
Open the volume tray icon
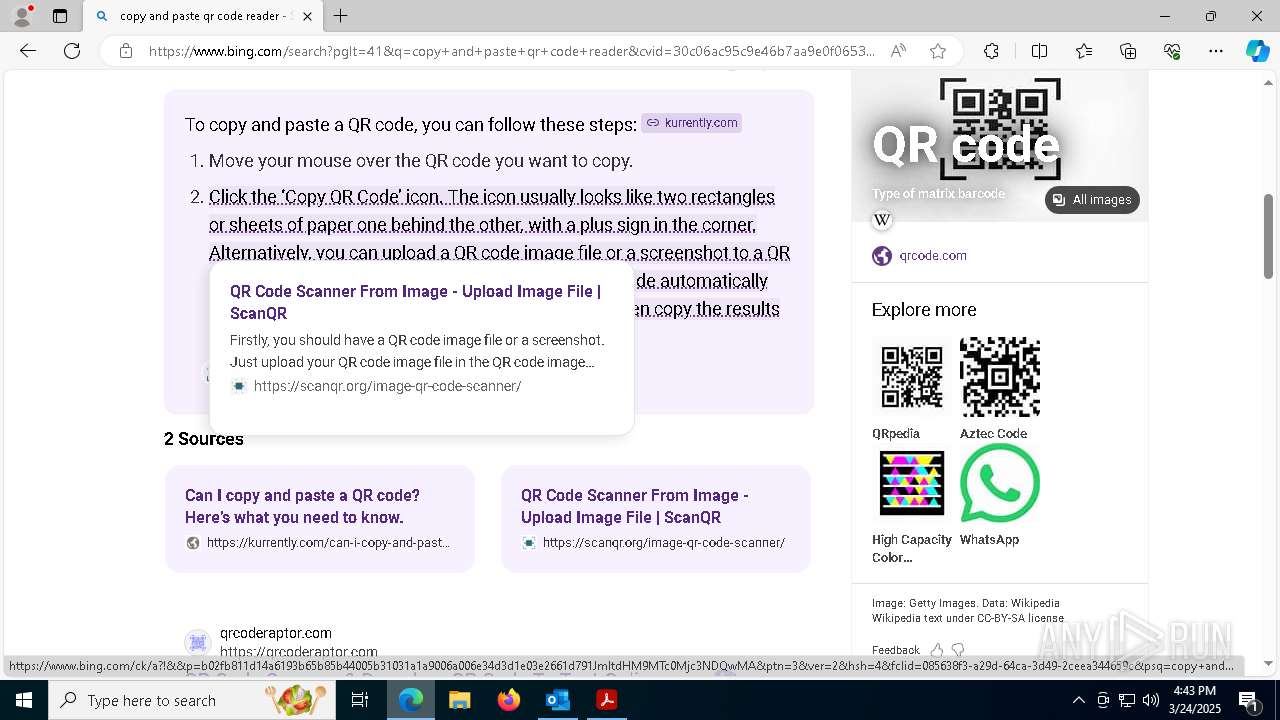point(1151,700)
